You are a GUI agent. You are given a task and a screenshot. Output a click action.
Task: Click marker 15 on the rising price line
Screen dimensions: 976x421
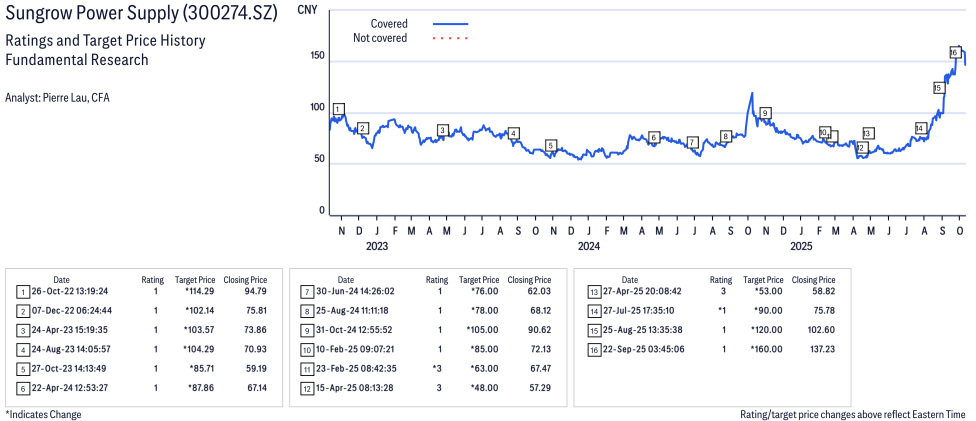[938, 88]
